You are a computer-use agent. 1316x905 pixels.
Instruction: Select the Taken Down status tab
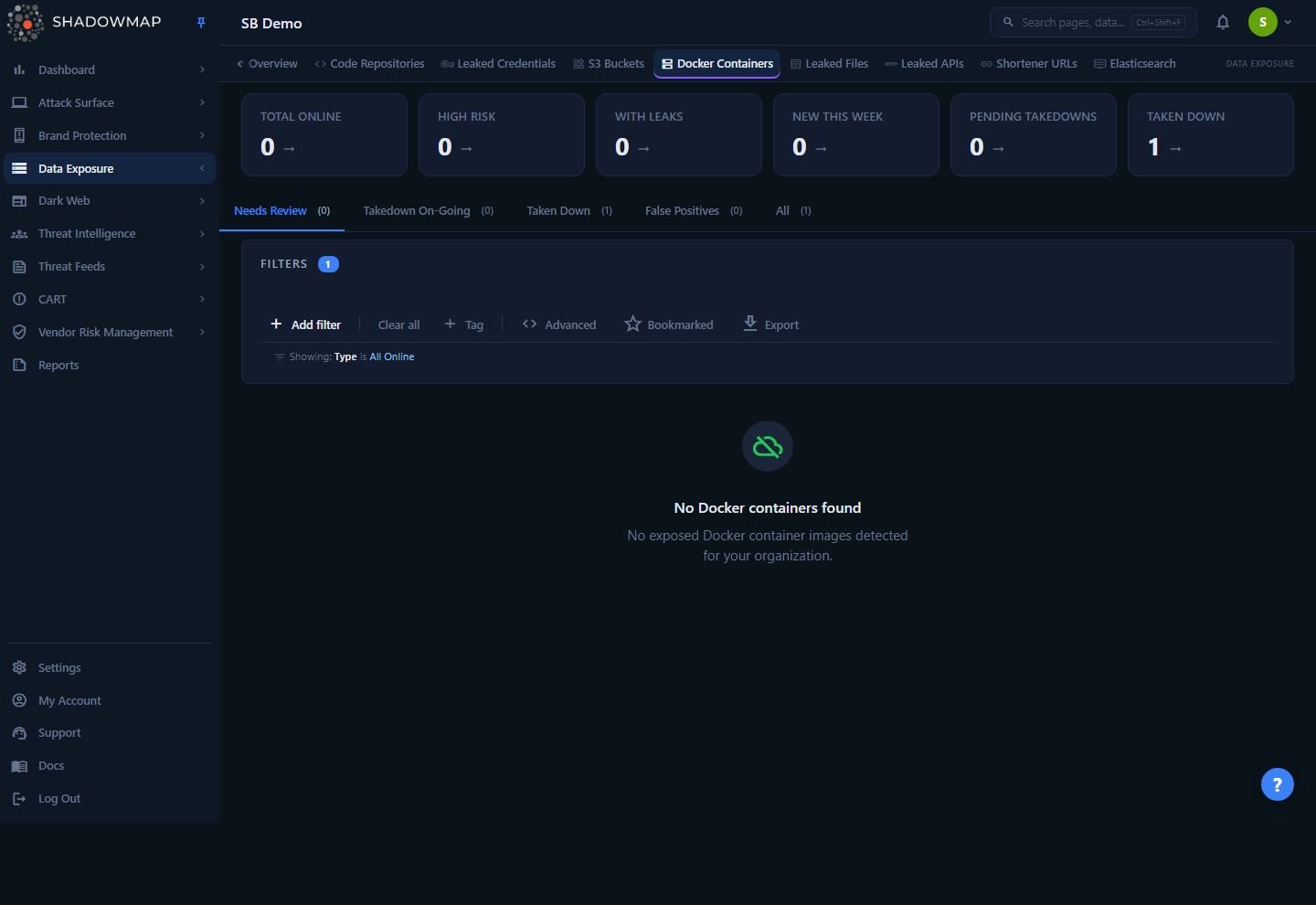[568, 211]
